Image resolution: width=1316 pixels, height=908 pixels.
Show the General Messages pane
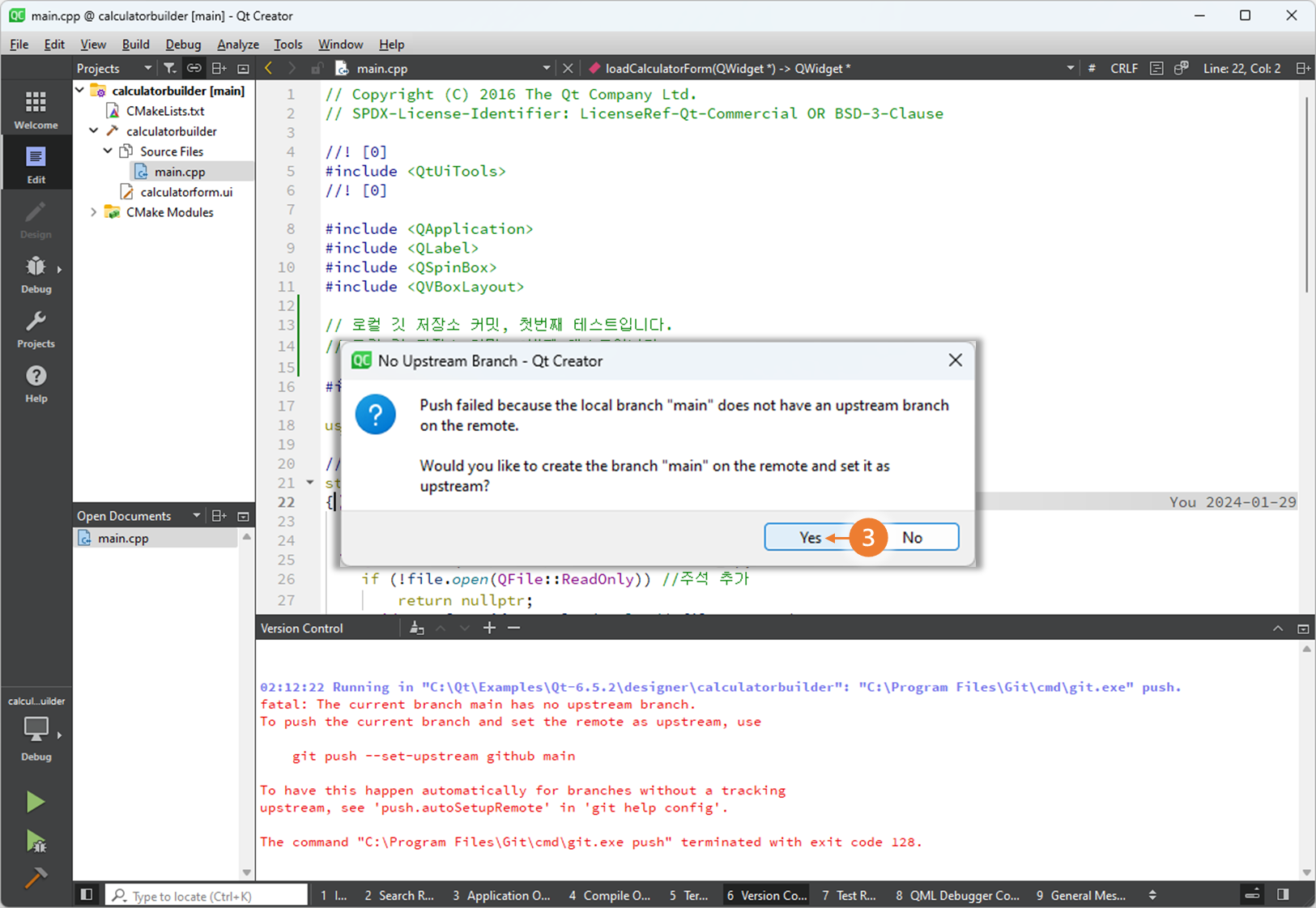click(x=1081, y=895)
